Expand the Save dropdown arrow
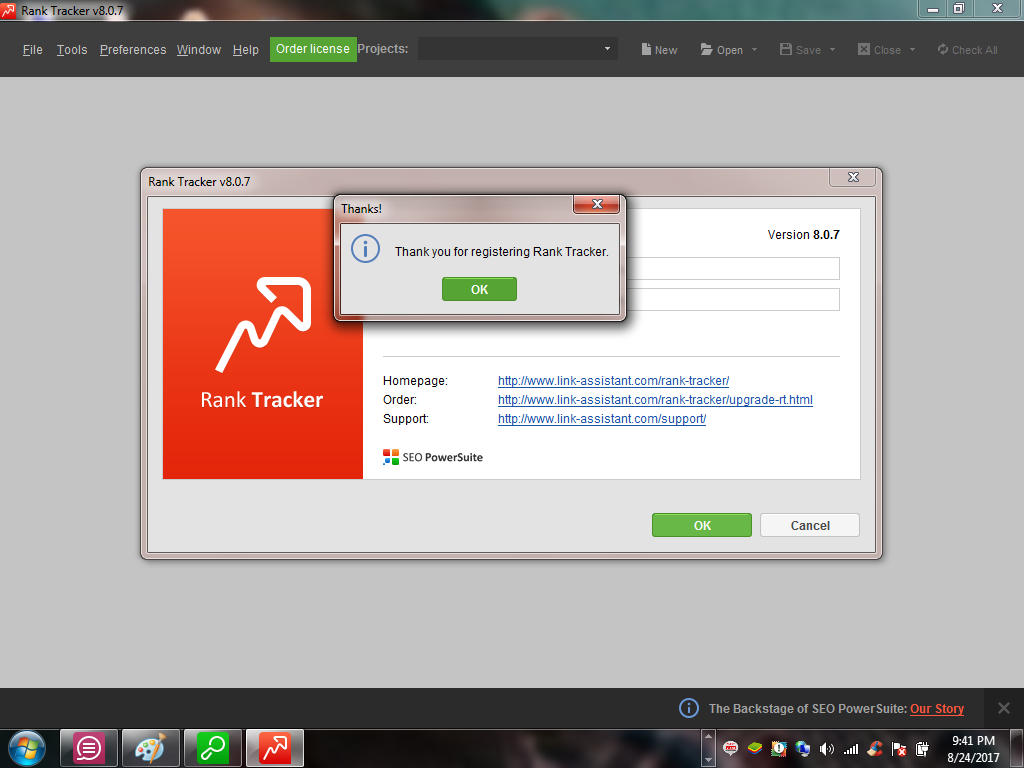 click(x=832, y=50)
